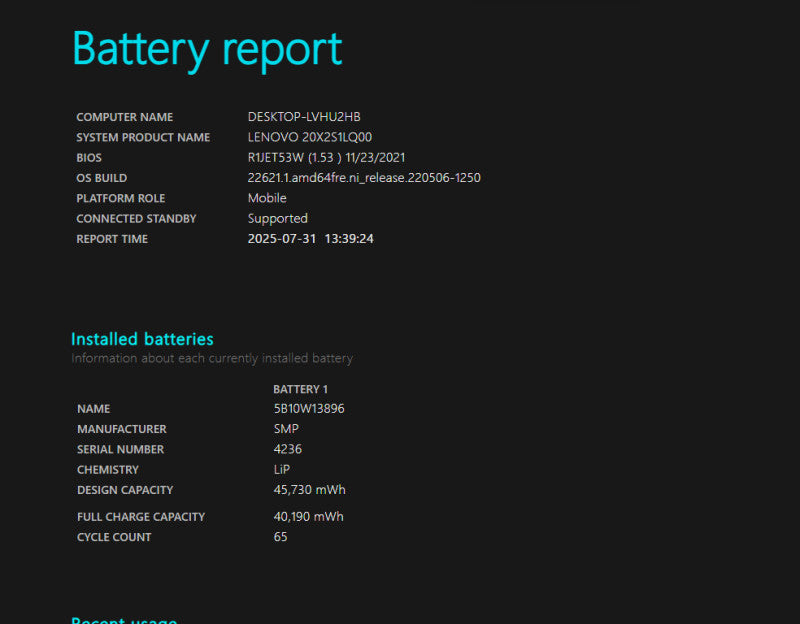Click the manufacturer value SMP
Viewport: 800px width, 624px height.
[x=286, y=429]
